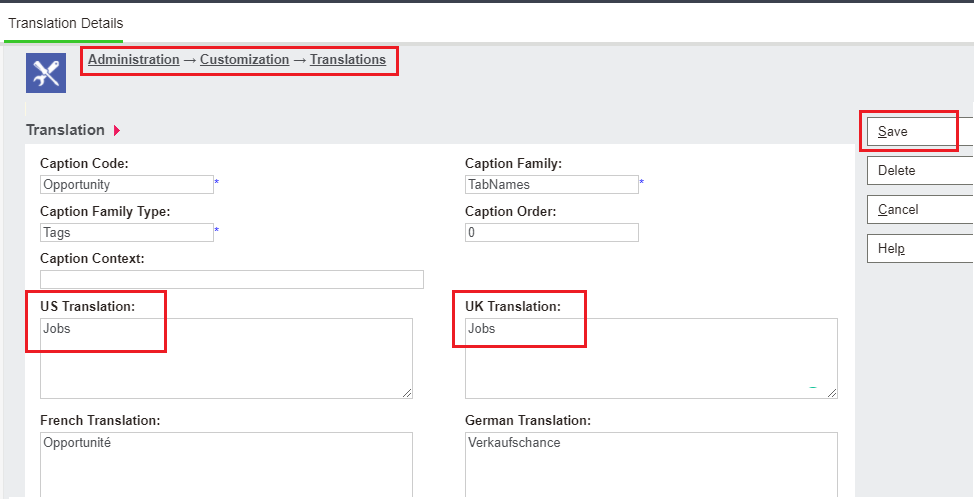Open the Help button
Viewport: 974px width, 499px height.
pos(919,249)
